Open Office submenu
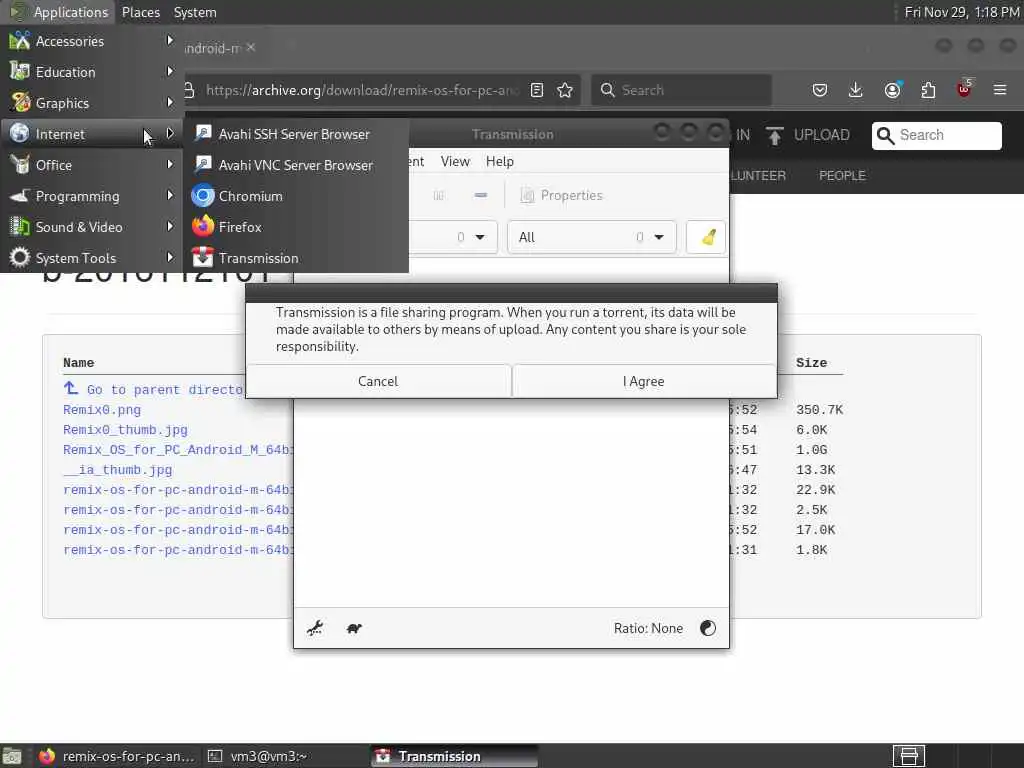This screenshot has width=1024, height=768. coord(91,165)
